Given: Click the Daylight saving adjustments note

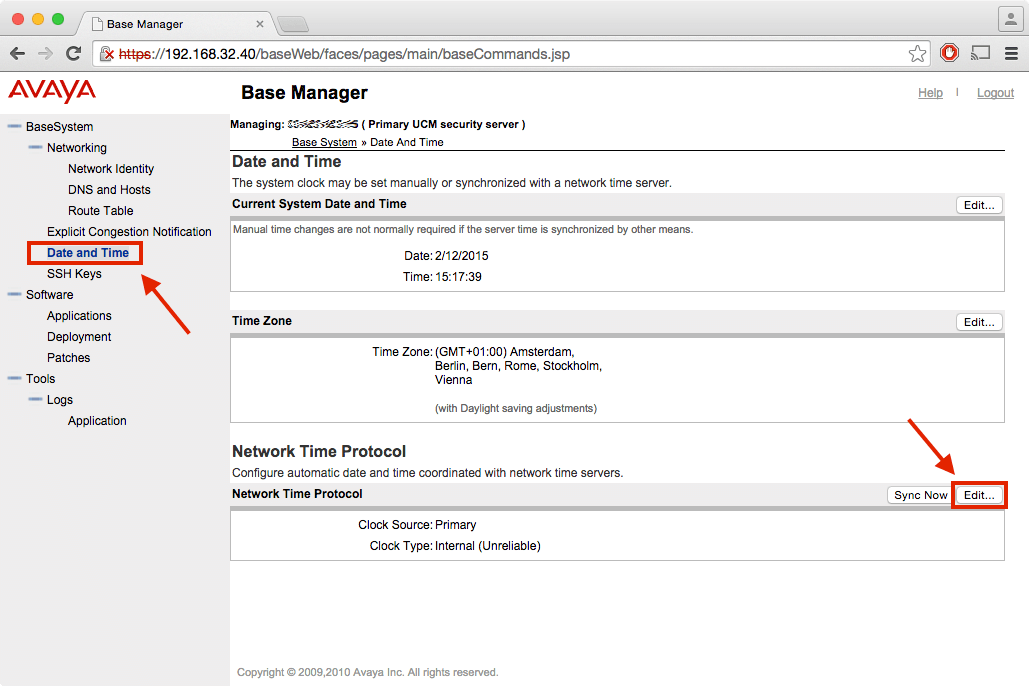Looking at the screenshot, I should point(516,408).
